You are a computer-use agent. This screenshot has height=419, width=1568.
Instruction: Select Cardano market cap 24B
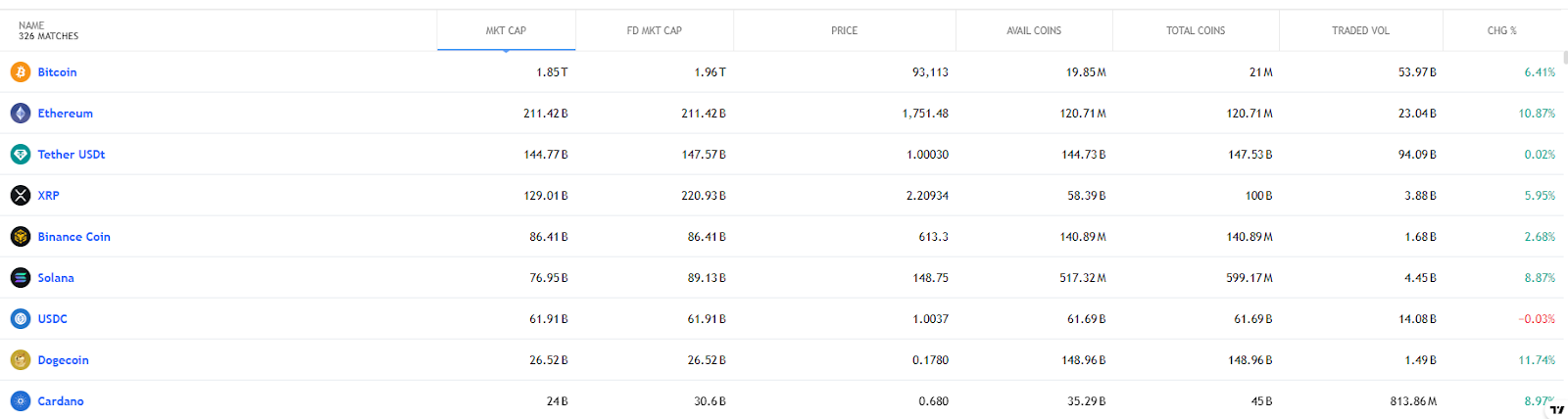(557, 401)
